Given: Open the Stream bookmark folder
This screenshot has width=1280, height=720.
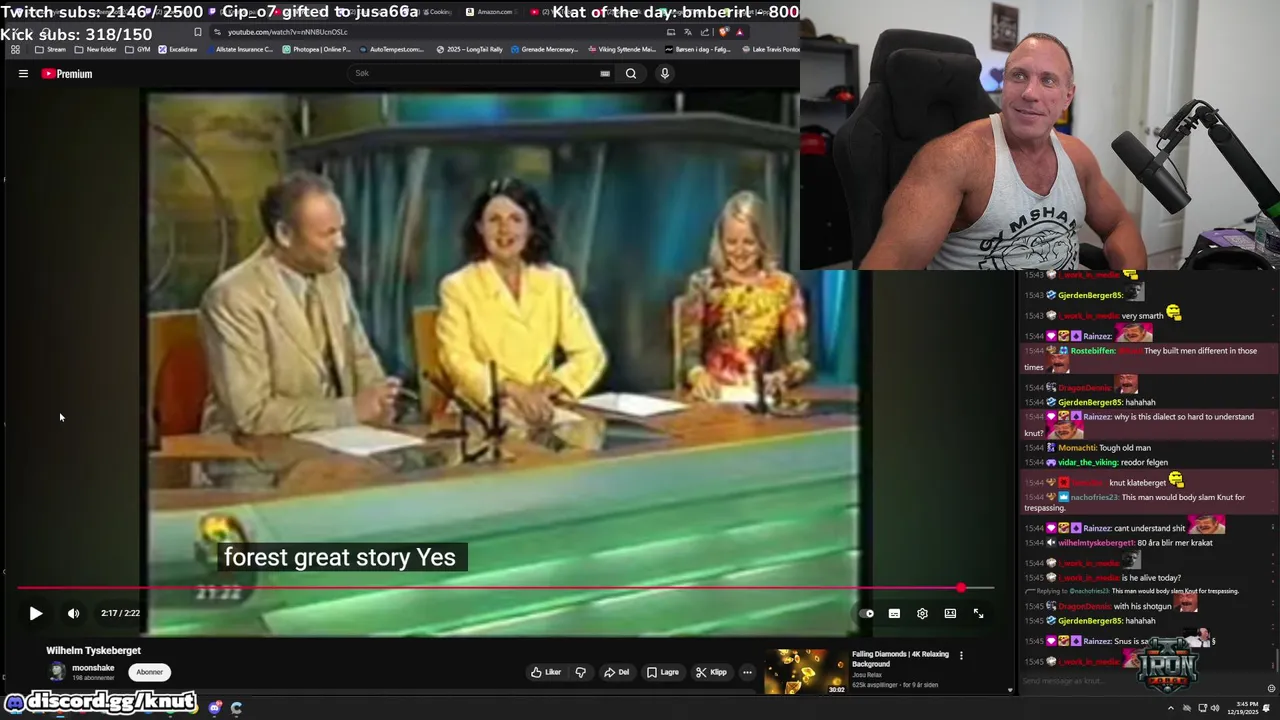Looking at the screenshot, I should pos(50,49).
